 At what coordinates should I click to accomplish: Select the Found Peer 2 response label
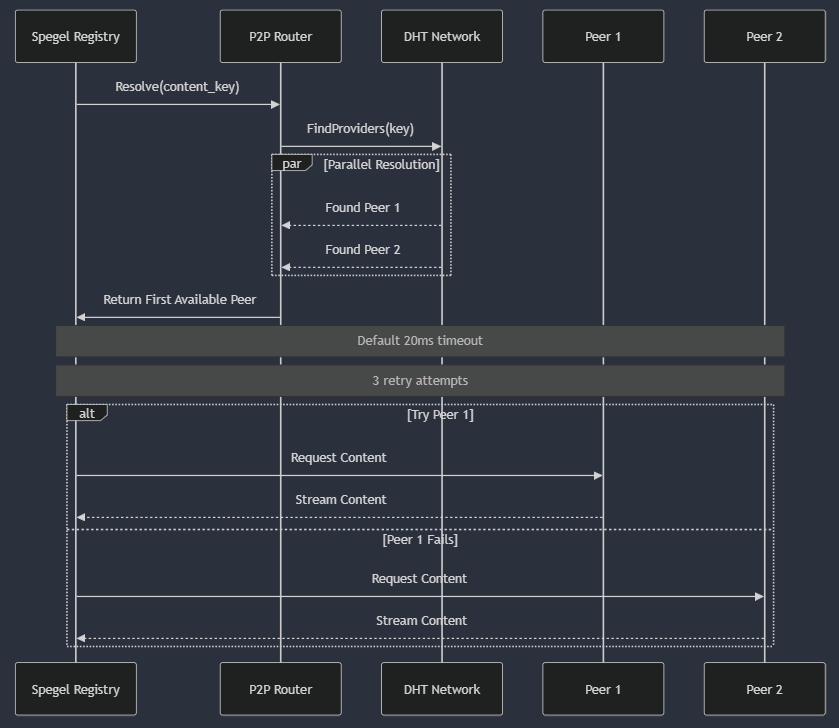point(362,250)
